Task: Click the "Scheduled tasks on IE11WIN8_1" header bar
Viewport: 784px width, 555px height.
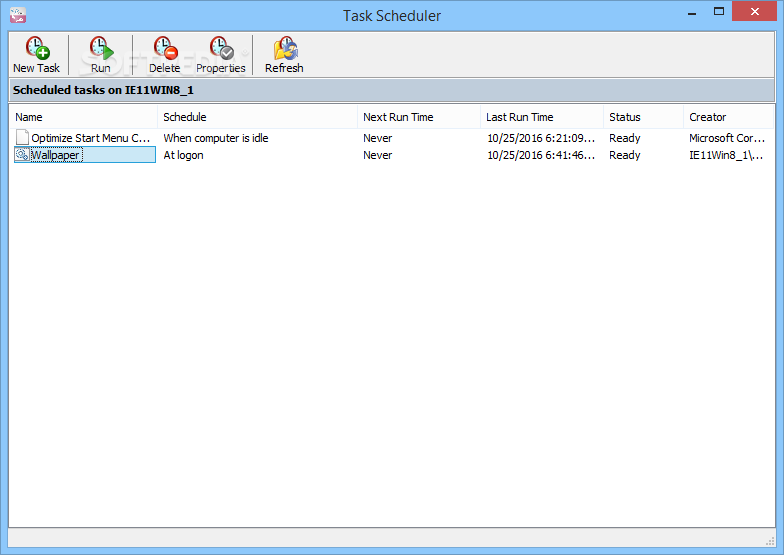Action: [392, 90]
